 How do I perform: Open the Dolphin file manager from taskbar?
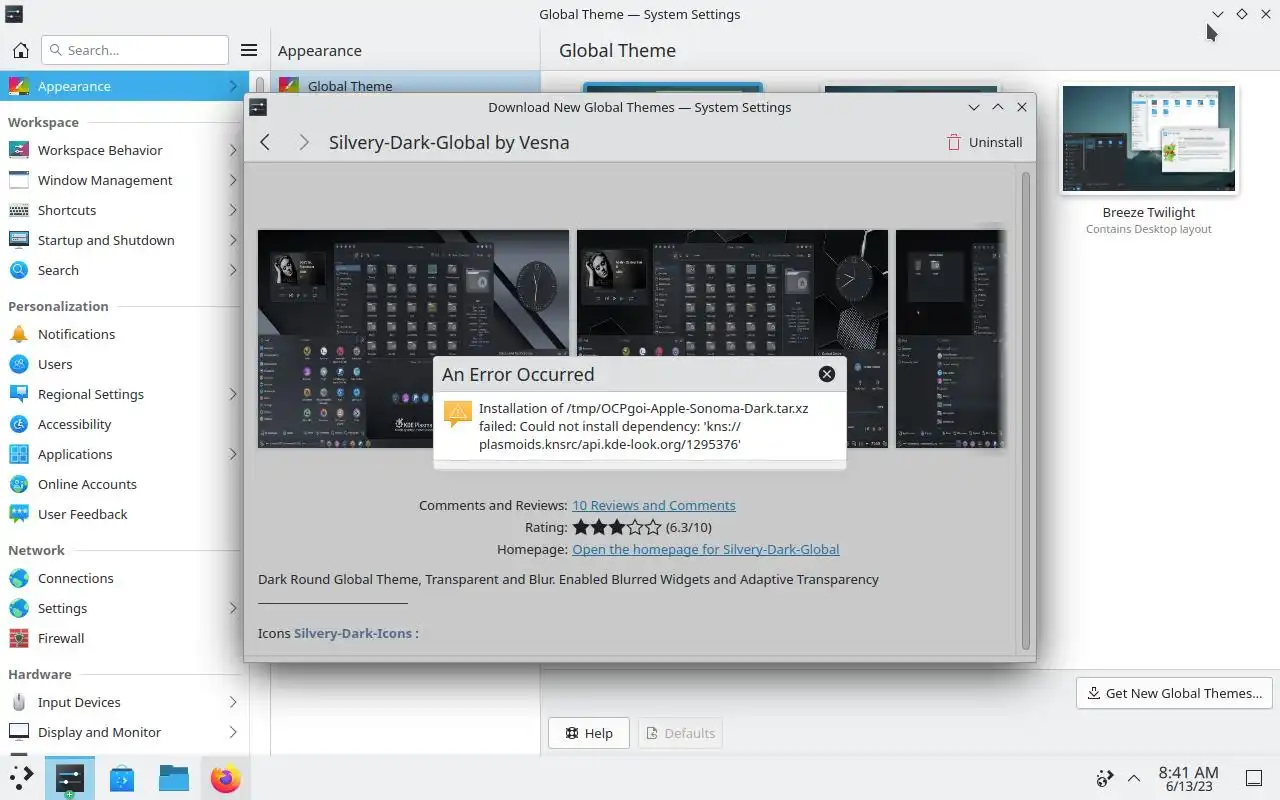point(174,778)
